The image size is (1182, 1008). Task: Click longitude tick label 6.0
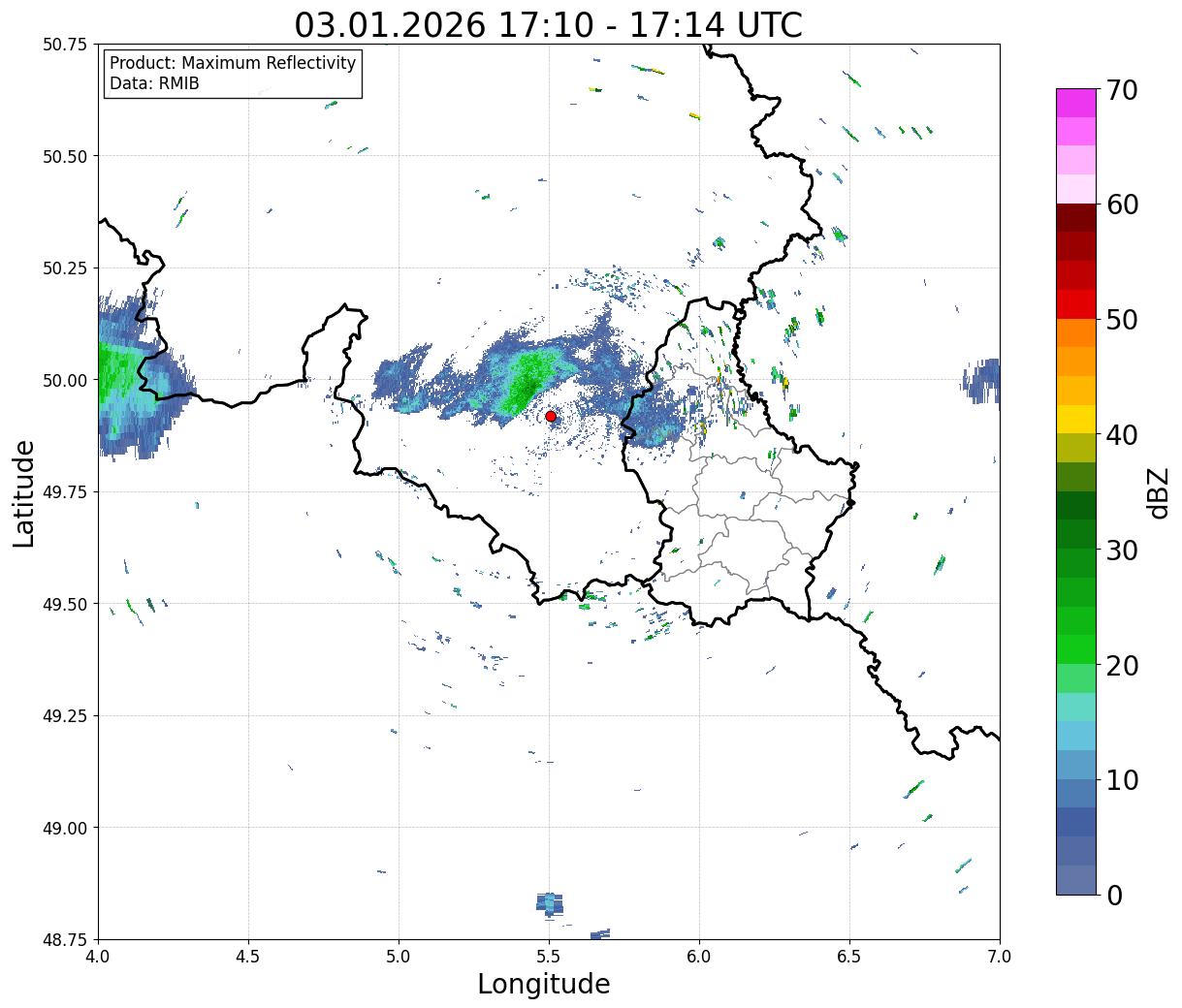(699, 956)
